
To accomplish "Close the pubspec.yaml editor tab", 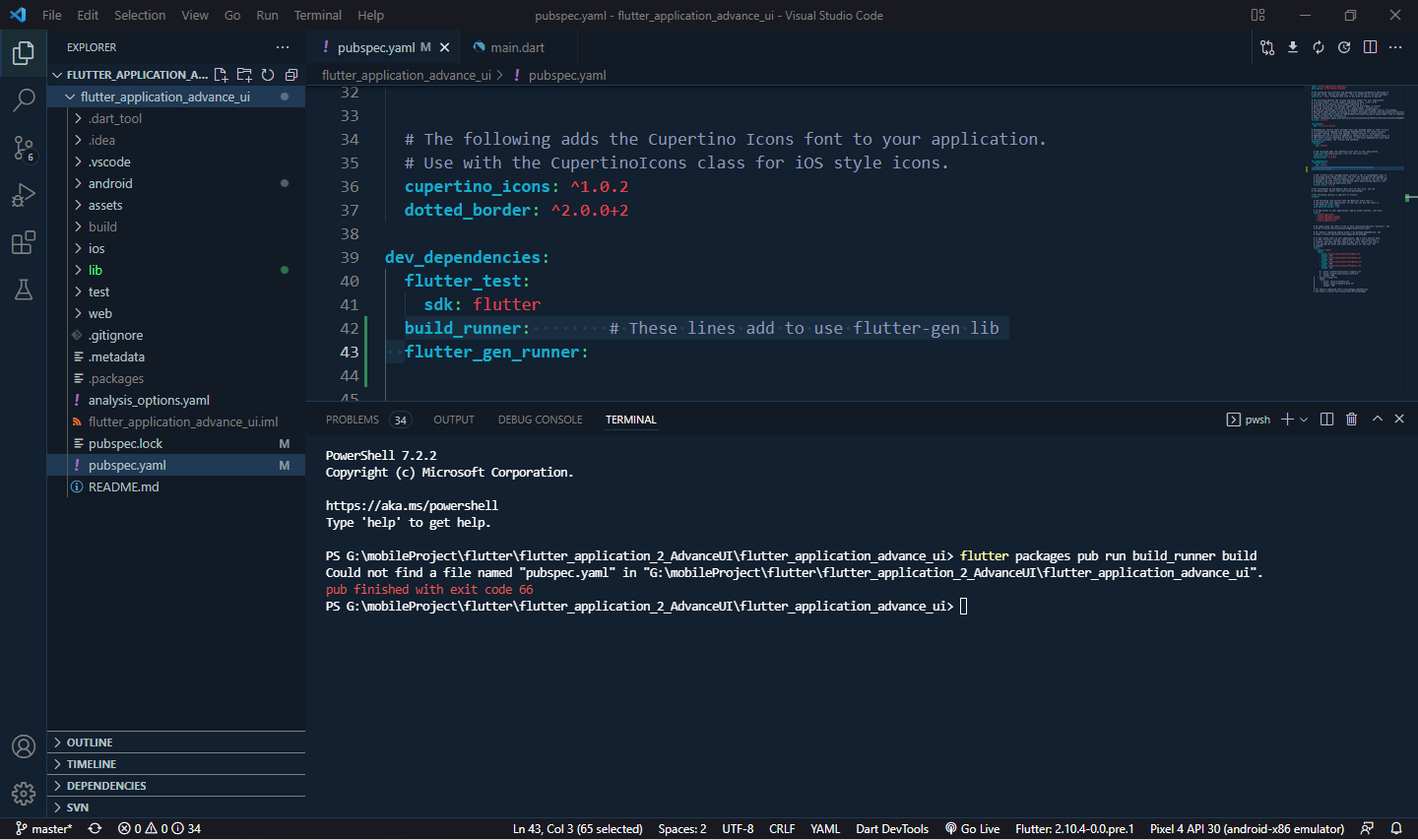I will (x=445, y=47).
